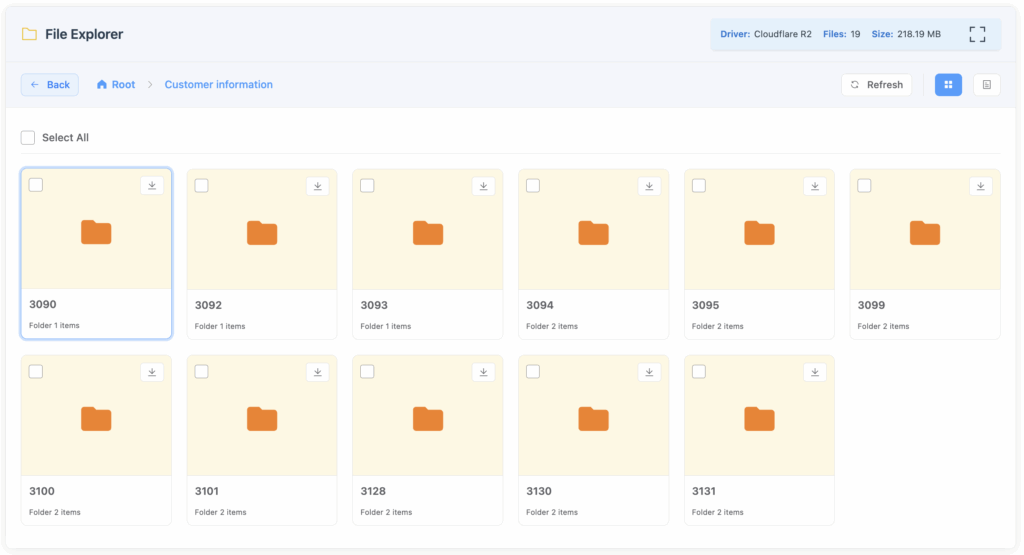Download folder 3131

815,372
